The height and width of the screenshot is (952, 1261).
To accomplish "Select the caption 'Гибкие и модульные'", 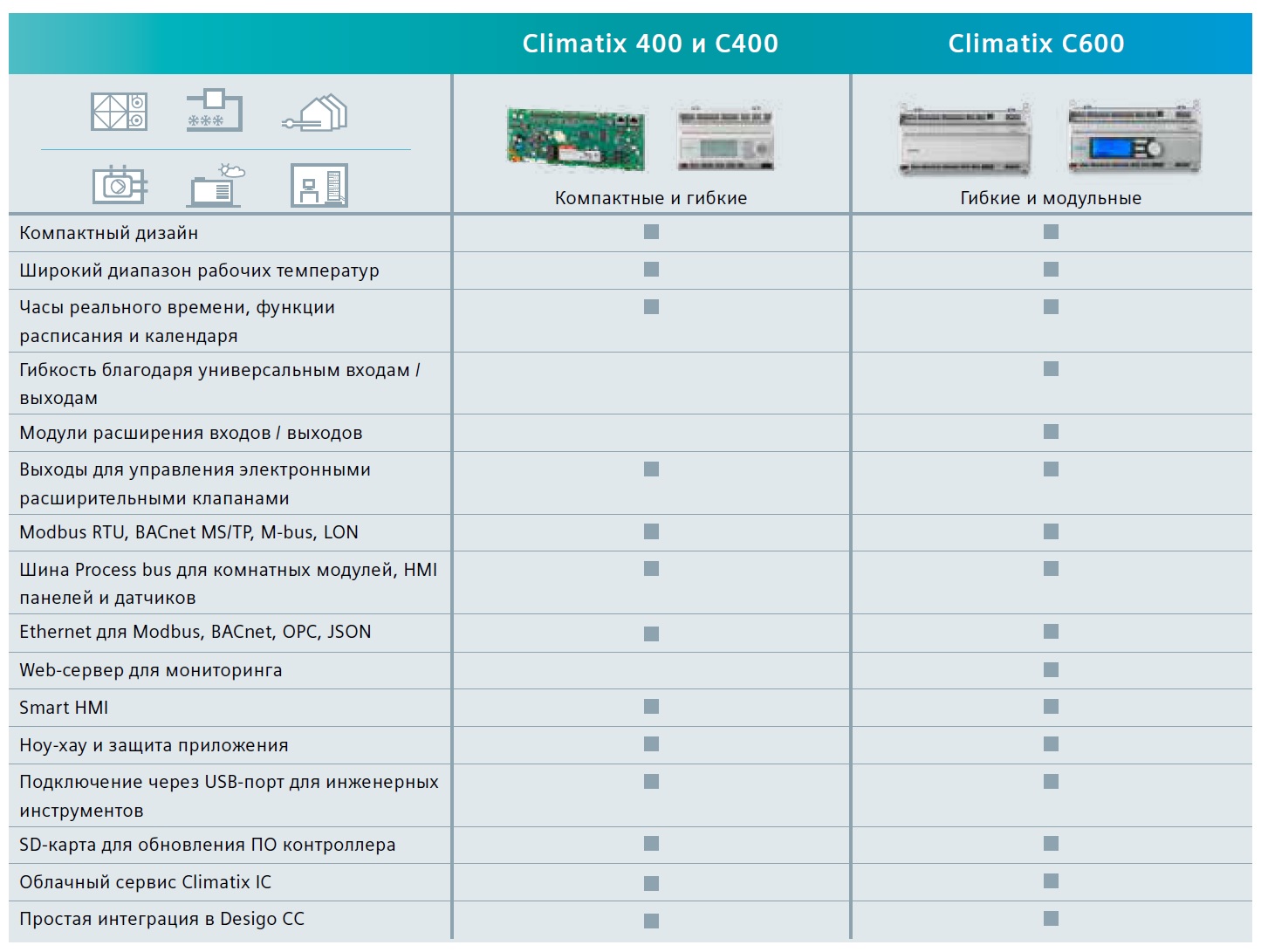I will point(1051,198).
